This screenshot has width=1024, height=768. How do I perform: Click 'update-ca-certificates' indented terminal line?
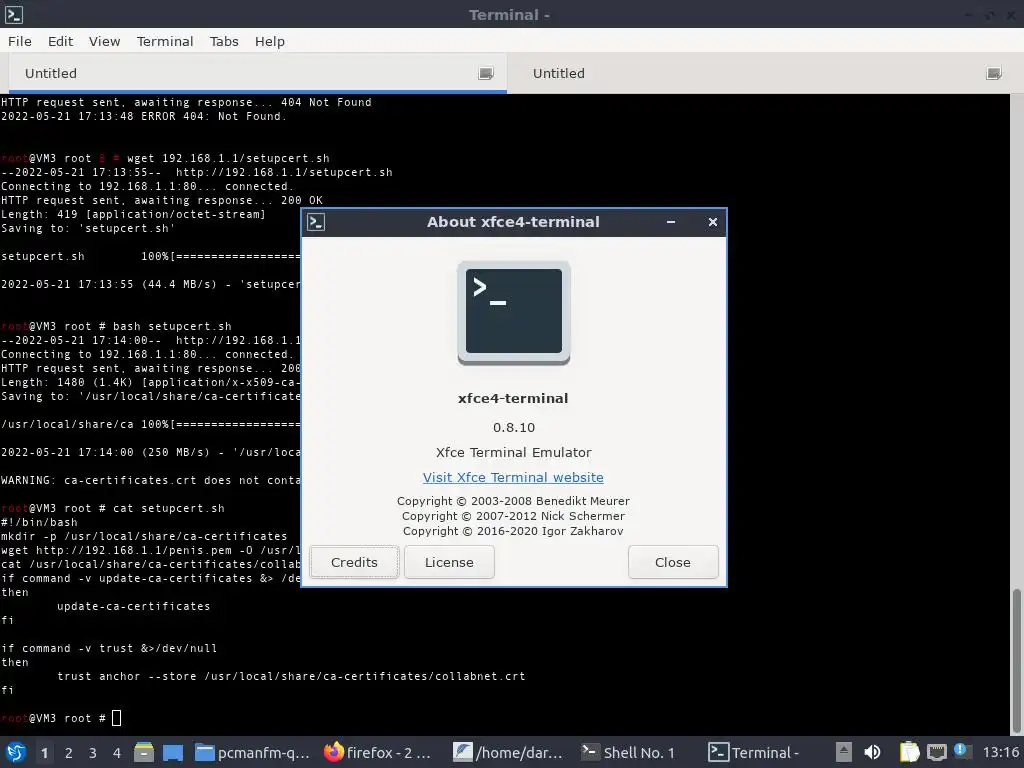point(133,606)
